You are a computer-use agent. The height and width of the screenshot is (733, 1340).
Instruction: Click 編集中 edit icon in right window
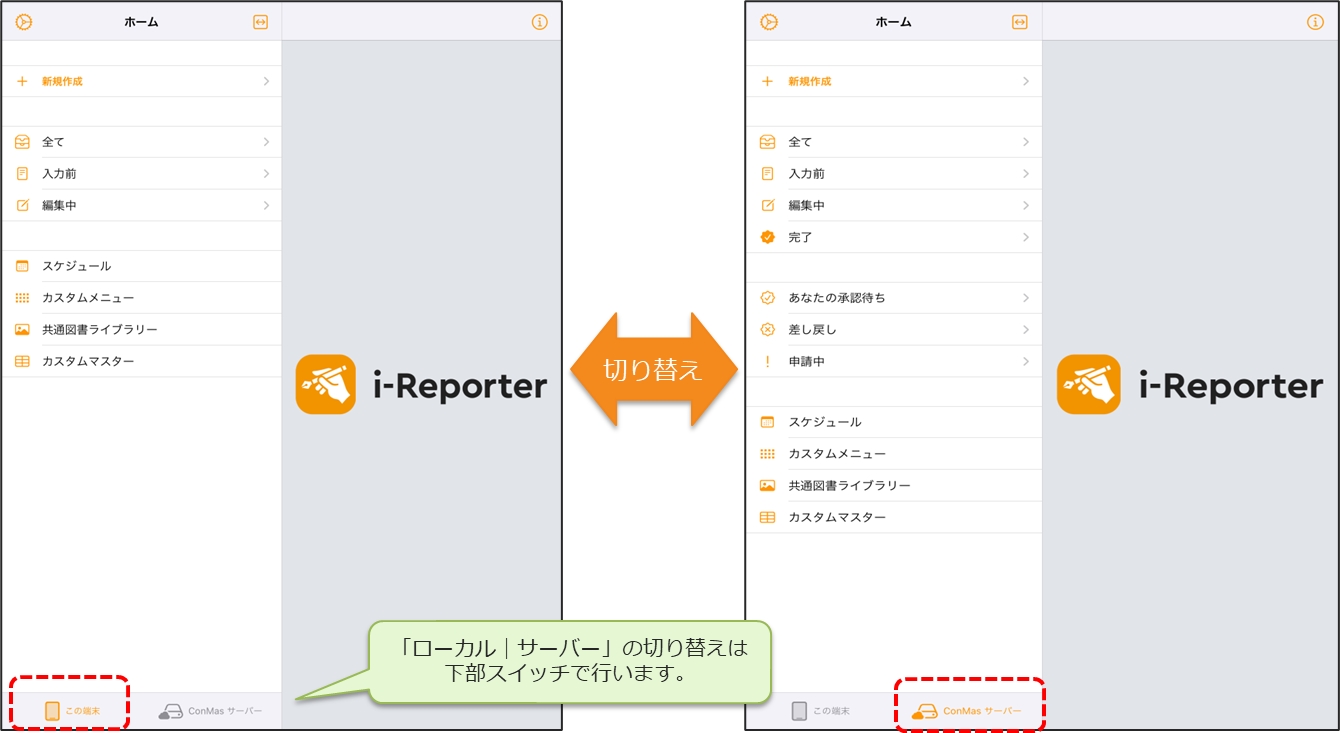768,205
